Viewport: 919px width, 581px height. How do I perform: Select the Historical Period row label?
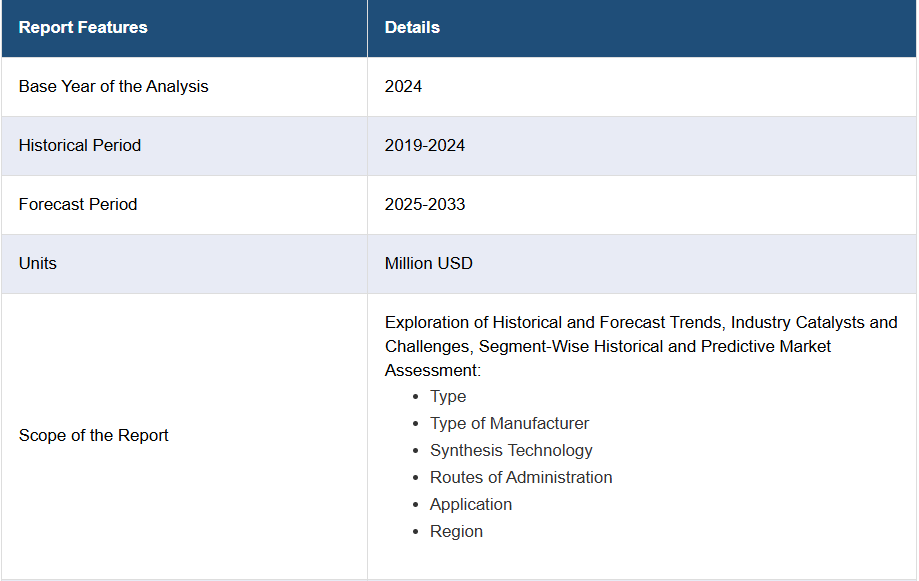click(80, 145)
